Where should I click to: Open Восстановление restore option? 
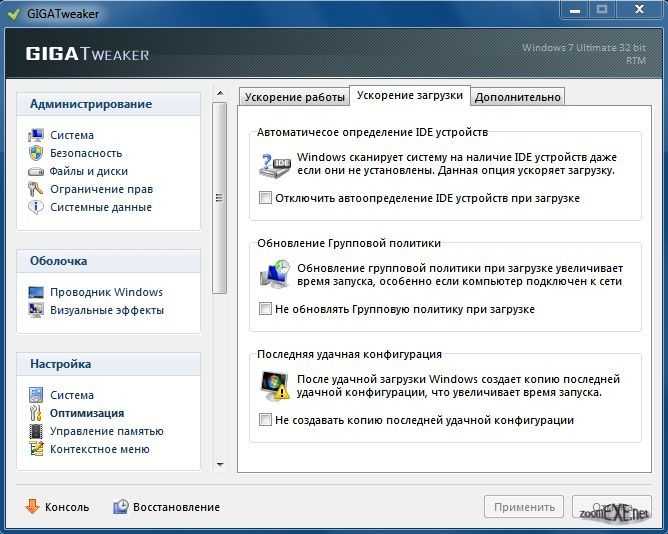click(176, 507)
